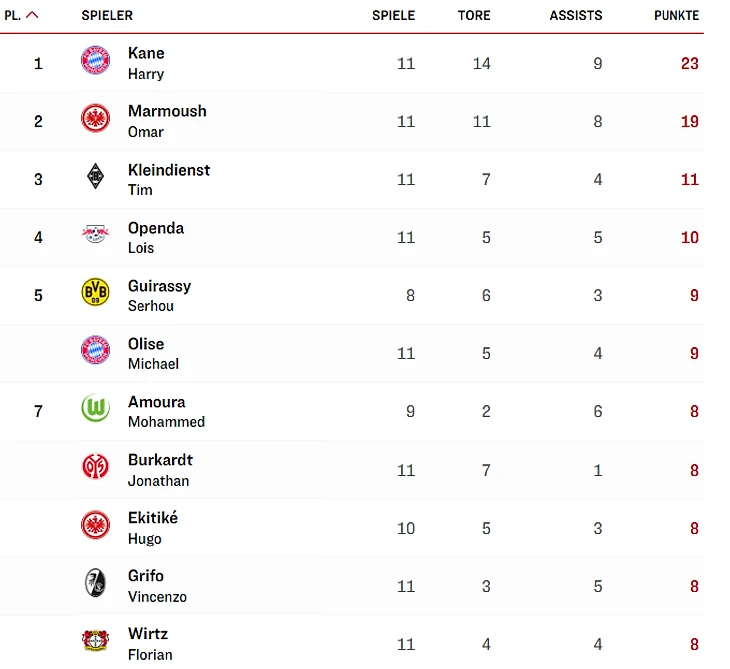The height and width of the screenshot is (669, 730).
Task: Toggle sort arrow beside PL. header
Action: tap(32, 15)
